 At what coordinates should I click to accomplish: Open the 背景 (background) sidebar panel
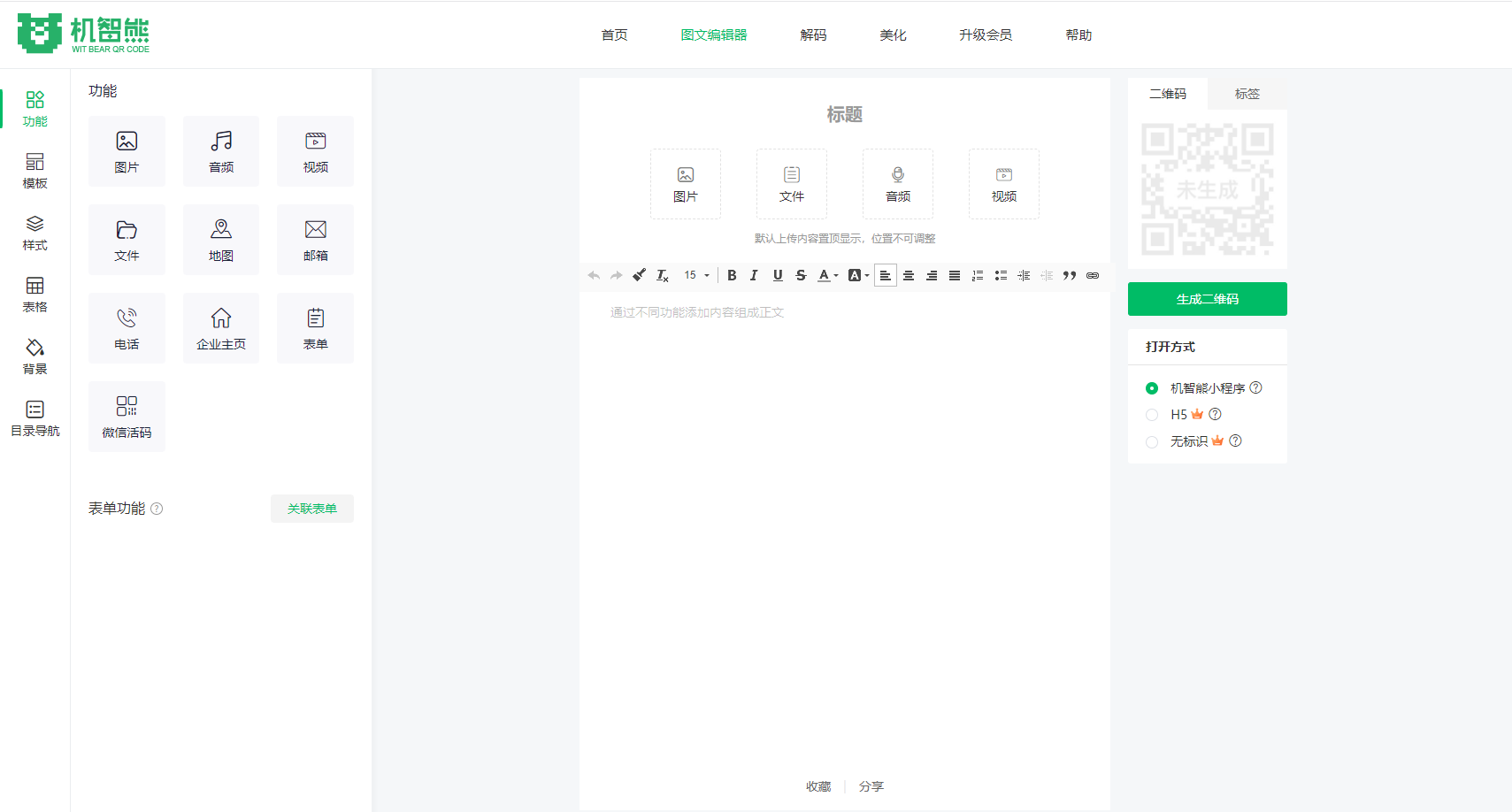[x=35, y=356]
